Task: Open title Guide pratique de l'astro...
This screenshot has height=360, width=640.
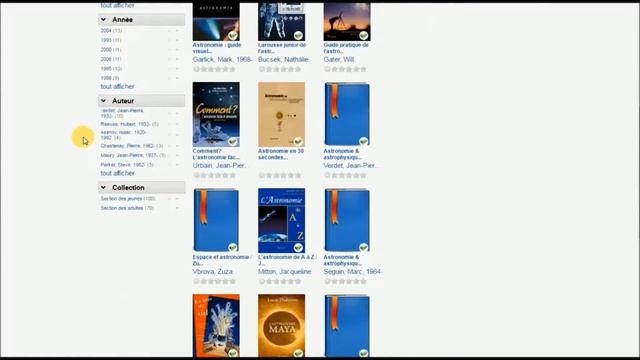Action: tap(346, 48)
